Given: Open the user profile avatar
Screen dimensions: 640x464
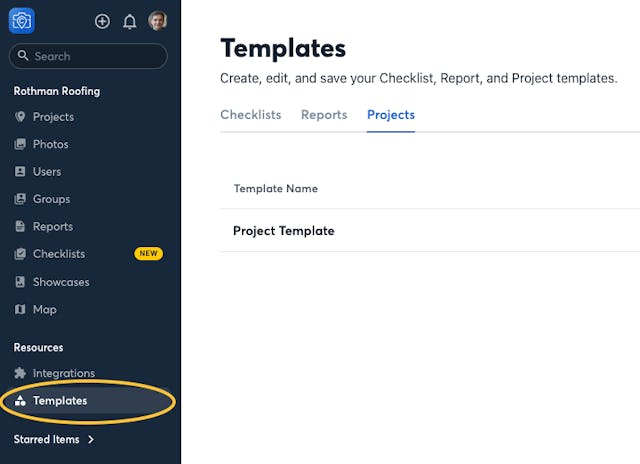Looking at the screenshot, I should tap(158, 21).
